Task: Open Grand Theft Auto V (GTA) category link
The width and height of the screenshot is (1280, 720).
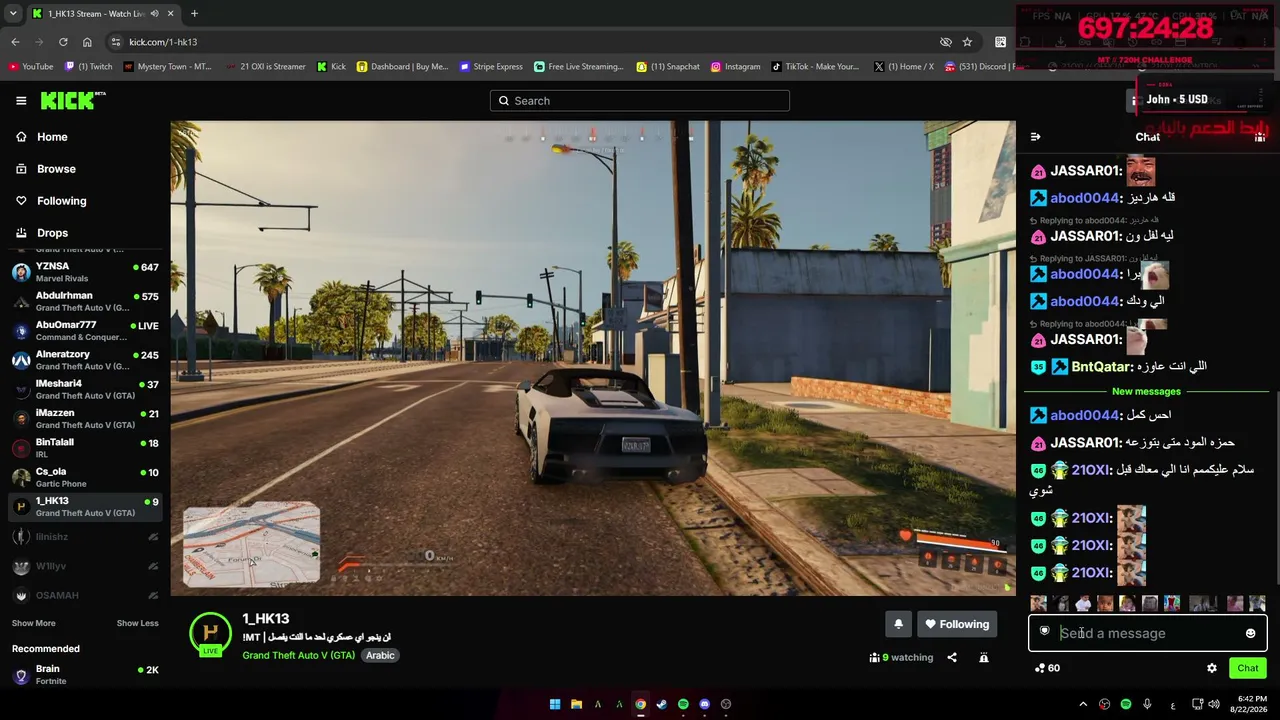Action: 298,655
